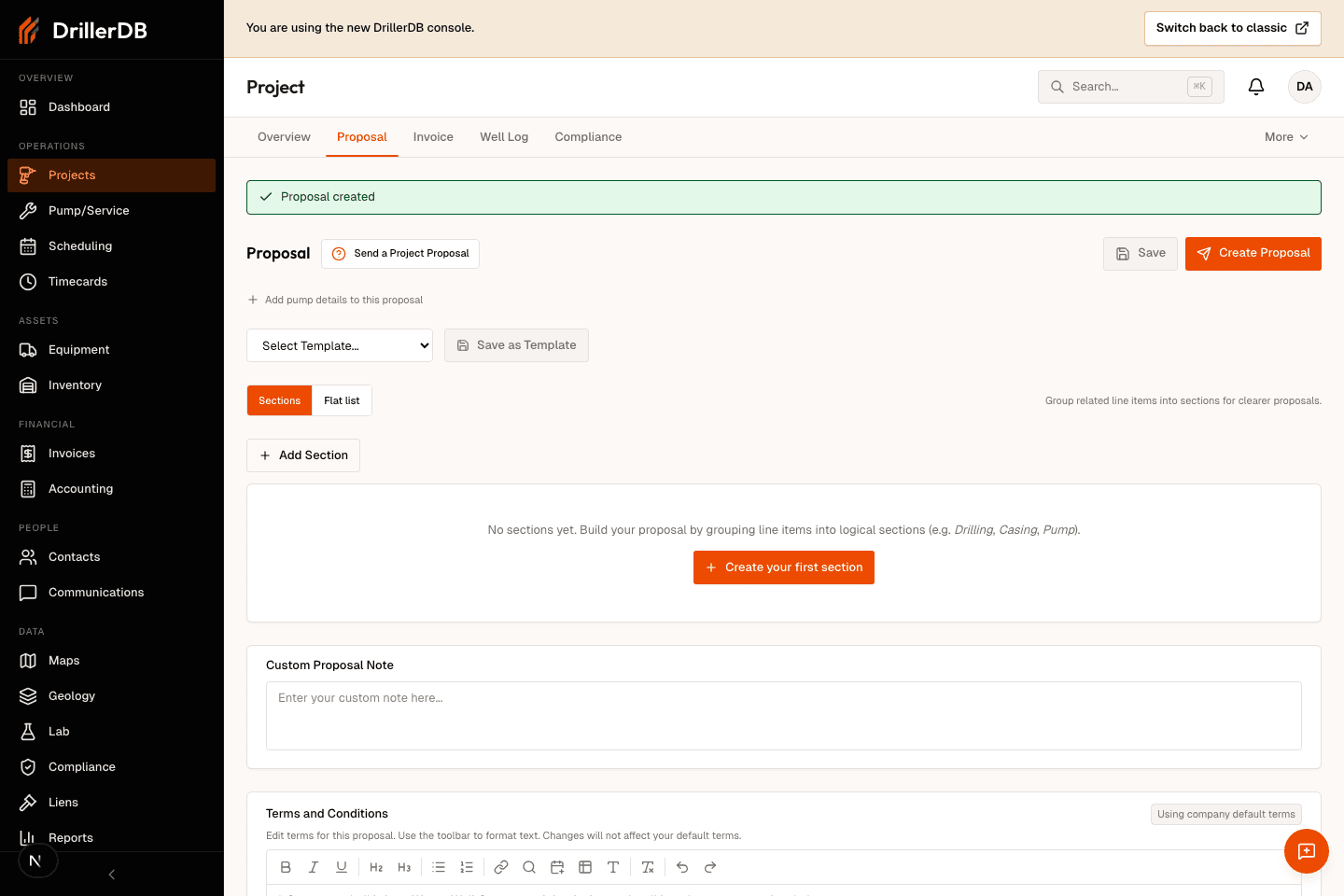Focus the Search field
This screenshot has height=896, width=1344.
[1131, 87]
